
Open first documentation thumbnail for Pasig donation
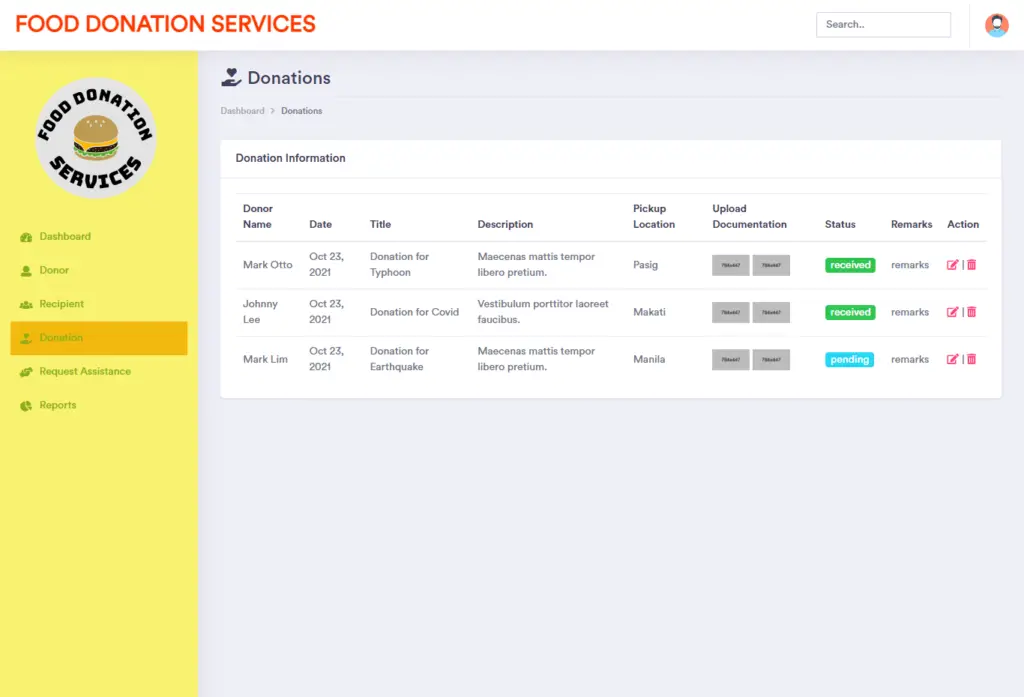(729, 264)
